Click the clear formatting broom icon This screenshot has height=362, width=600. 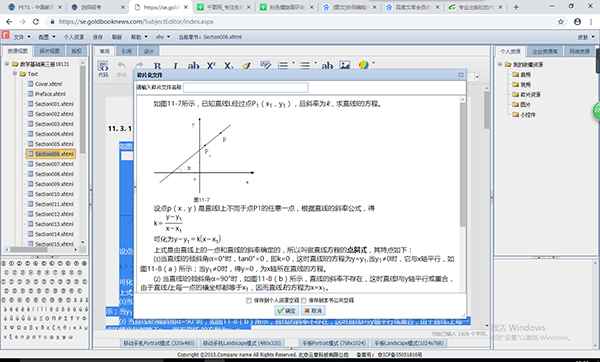(x=247, y=65)
